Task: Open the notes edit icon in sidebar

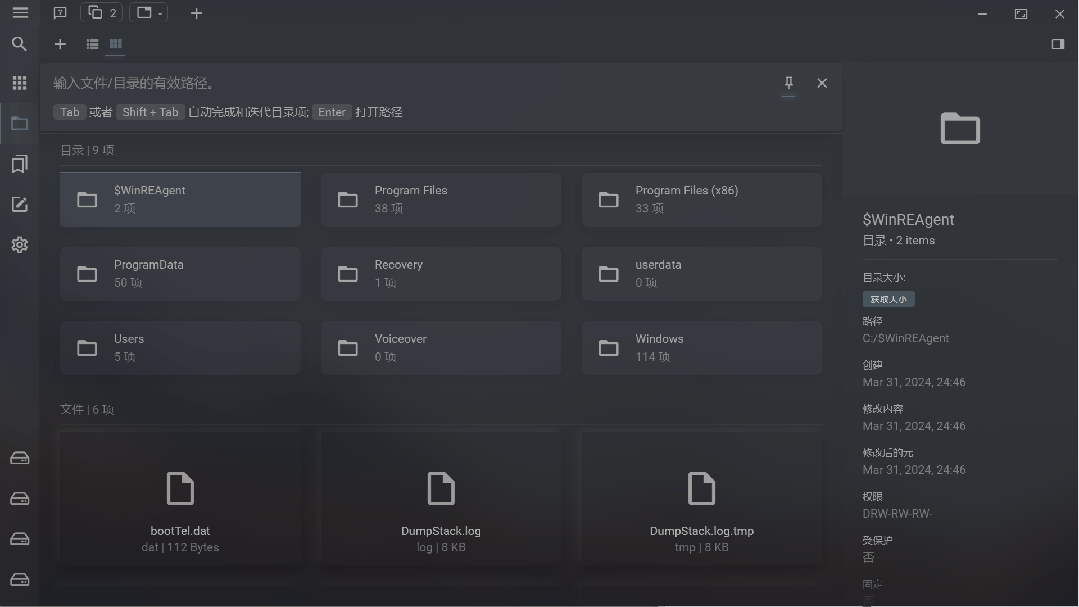Action: point(19,204)
